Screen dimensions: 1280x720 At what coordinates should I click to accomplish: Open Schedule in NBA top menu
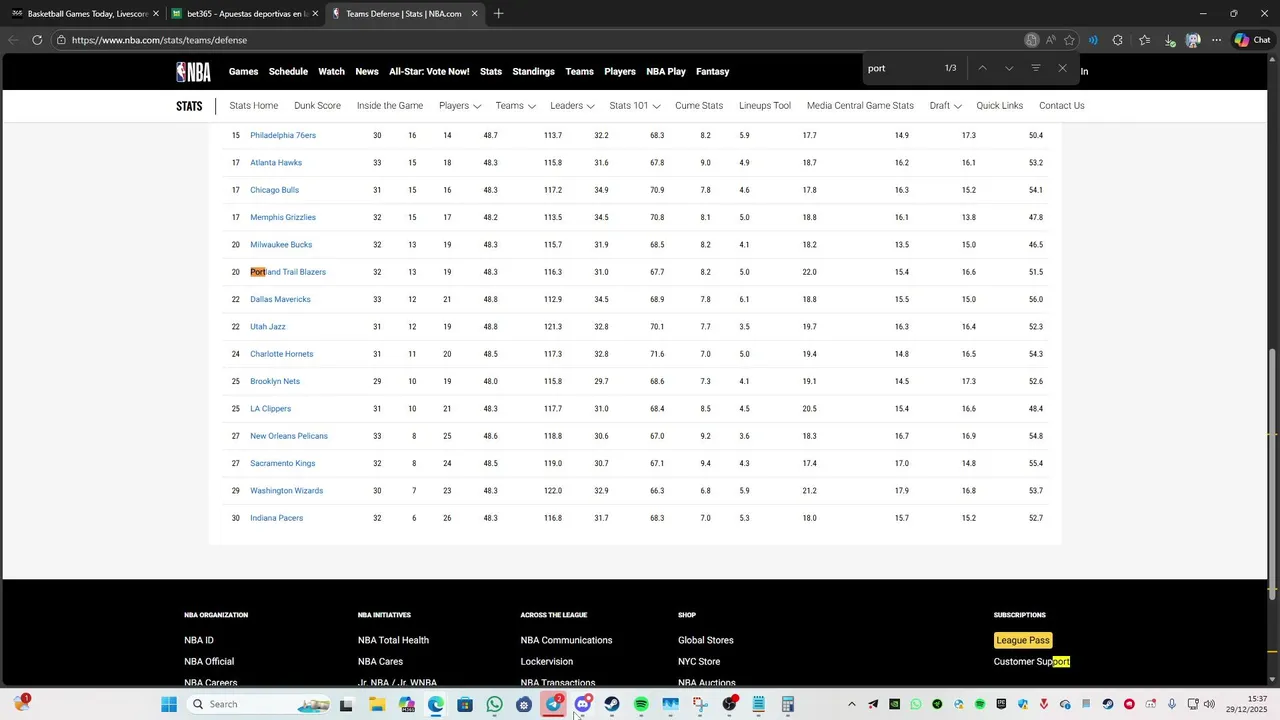[x=288, y=72]
